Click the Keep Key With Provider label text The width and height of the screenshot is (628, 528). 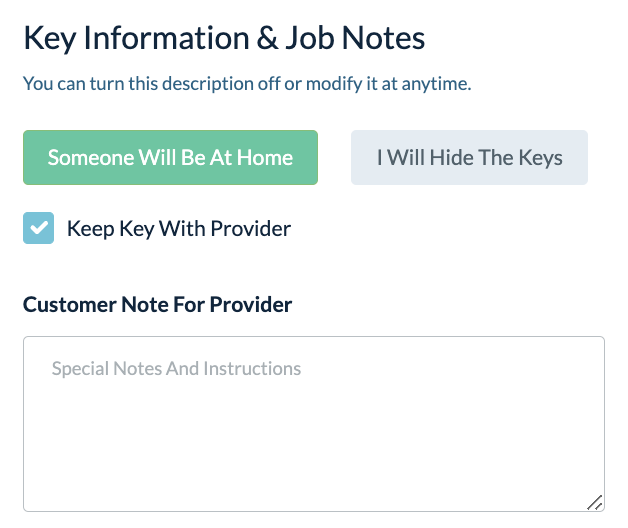coord(178,228)
